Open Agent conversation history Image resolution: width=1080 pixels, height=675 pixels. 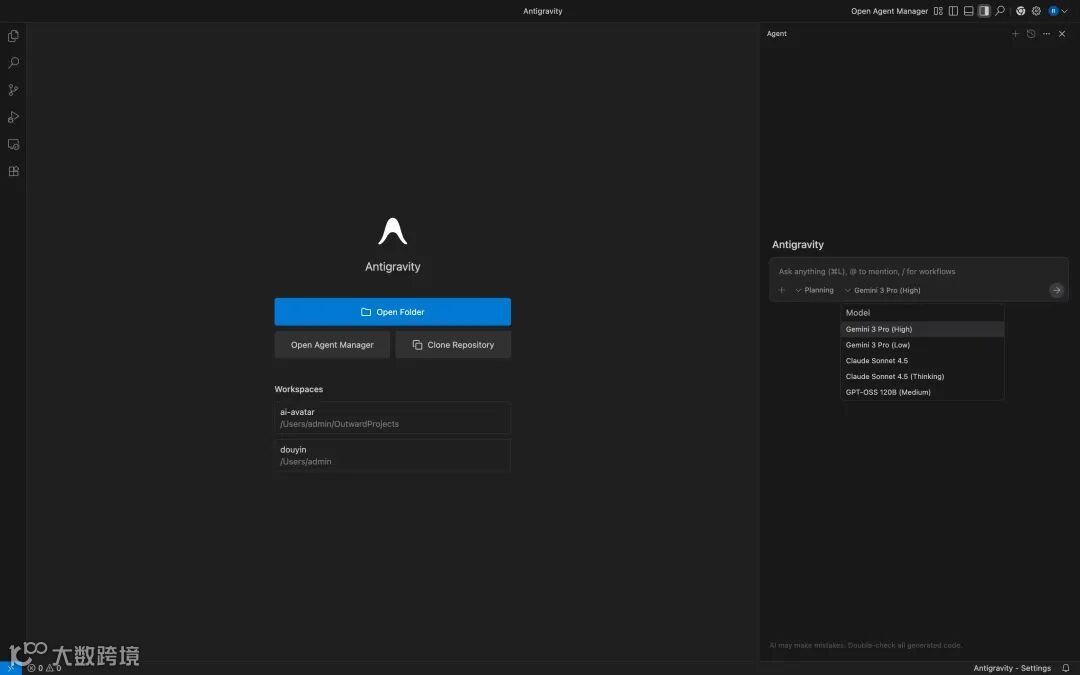coord(1031,34)
